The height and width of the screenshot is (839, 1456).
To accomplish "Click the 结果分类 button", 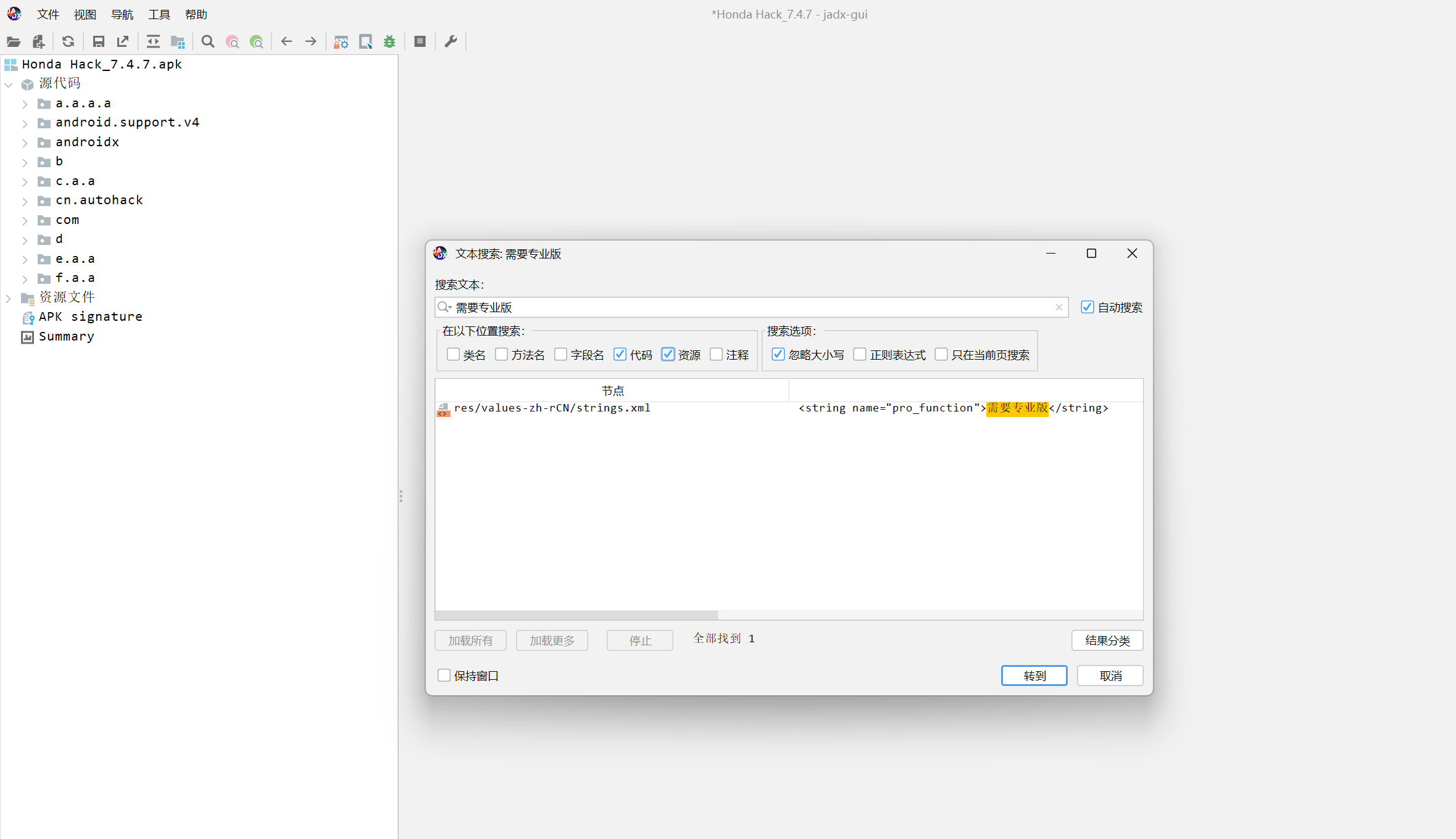I will 1107,640.
